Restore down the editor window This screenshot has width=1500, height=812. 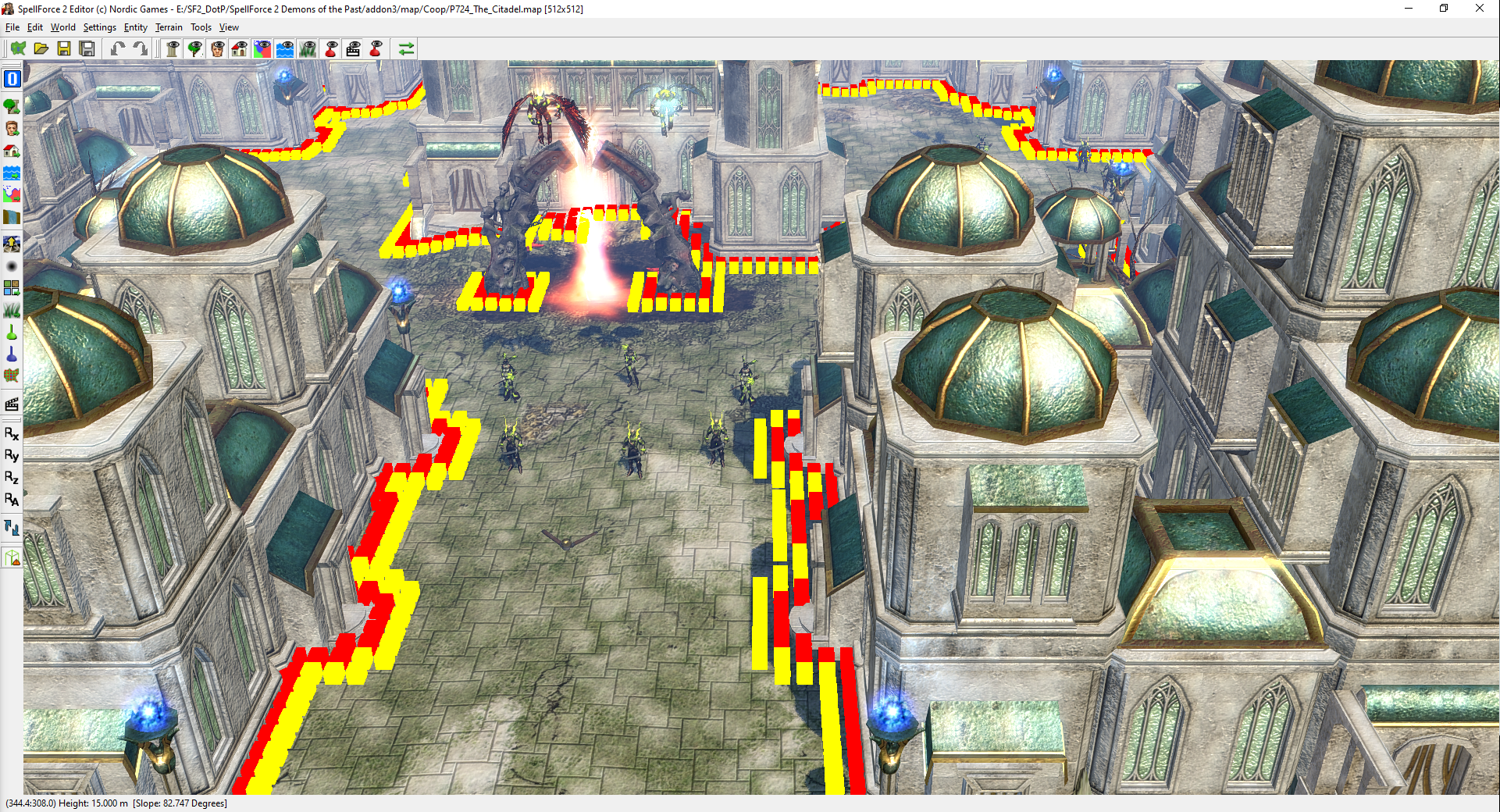coord(1444,9)
